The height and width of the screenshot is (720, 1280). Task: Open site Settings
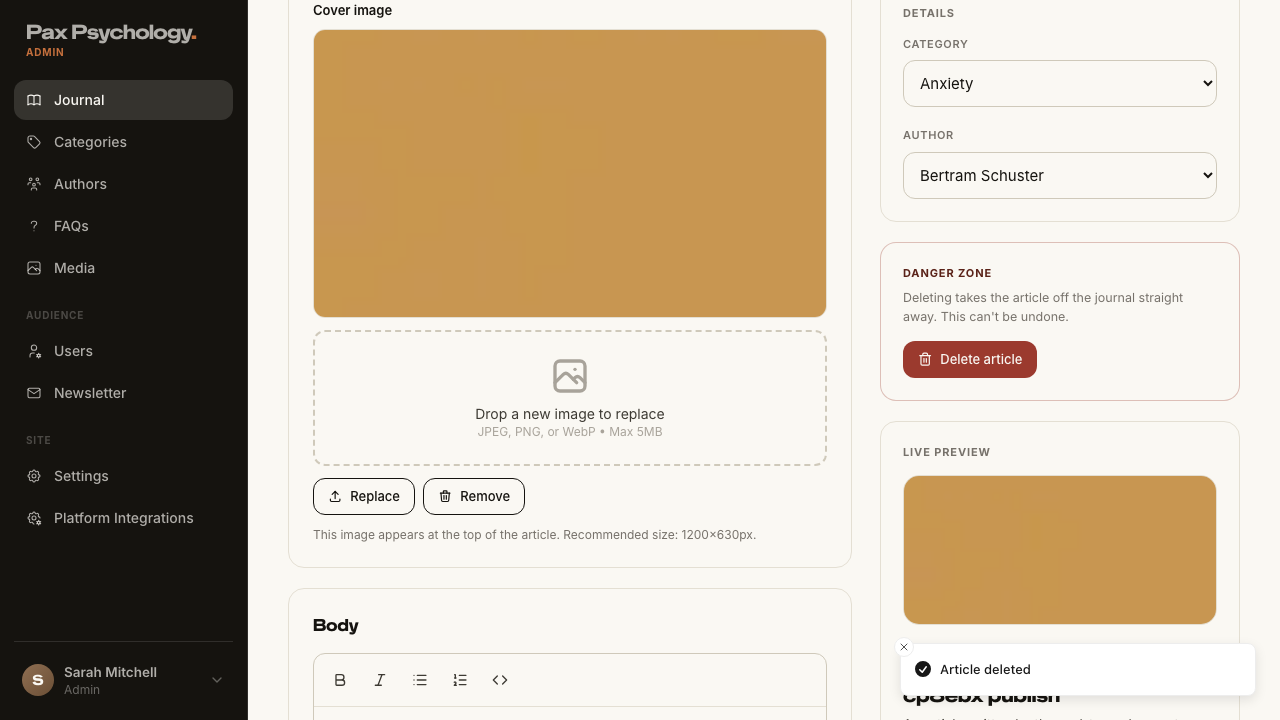click(x=123, y=476)
